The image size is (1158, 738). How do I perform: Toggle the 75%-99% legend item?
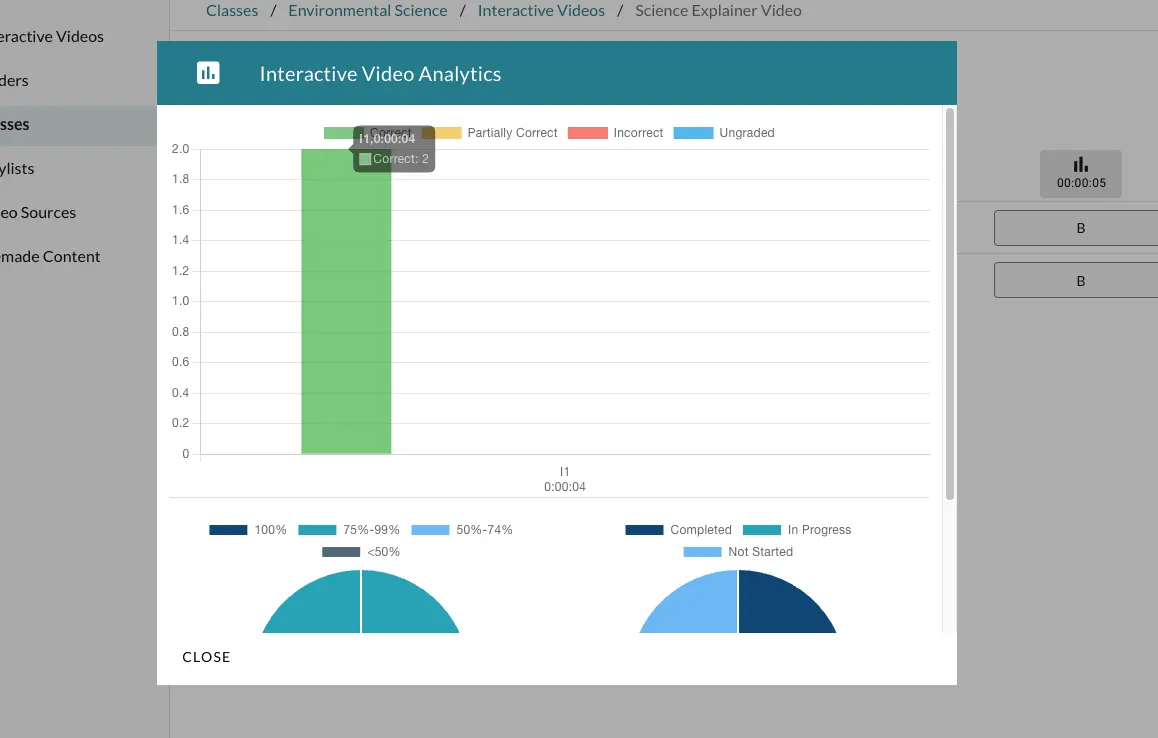click(x=349, y=530)
